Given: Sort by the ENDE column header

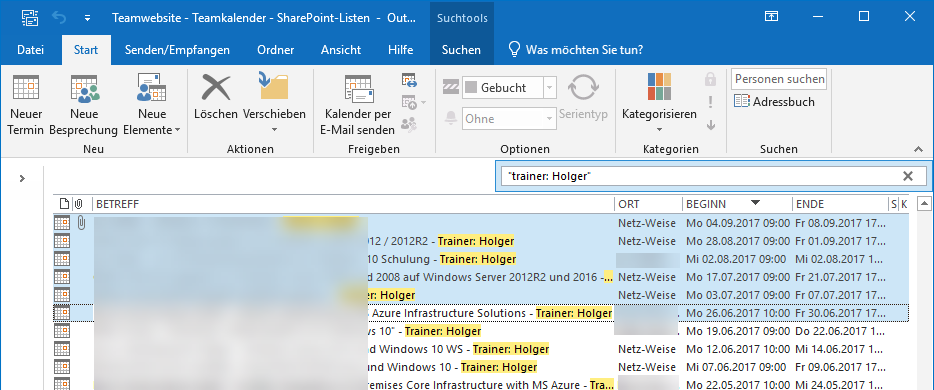Looking at the screenshot, I should point(840,204).
